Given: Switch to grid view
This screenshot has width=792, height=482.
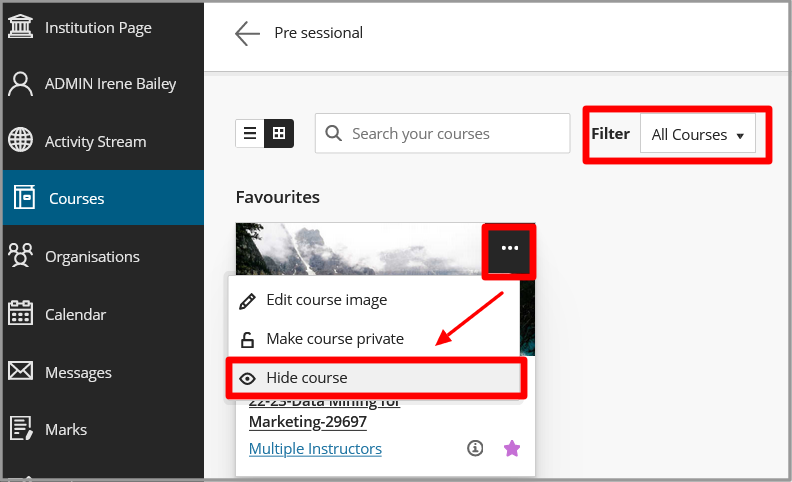Looking at the screenshot, I should (x=279, y=133).
